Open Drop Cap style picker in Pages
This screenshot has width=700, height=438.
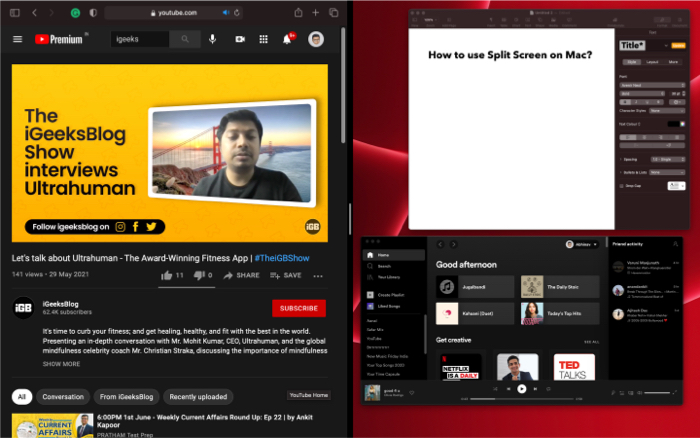676,186
